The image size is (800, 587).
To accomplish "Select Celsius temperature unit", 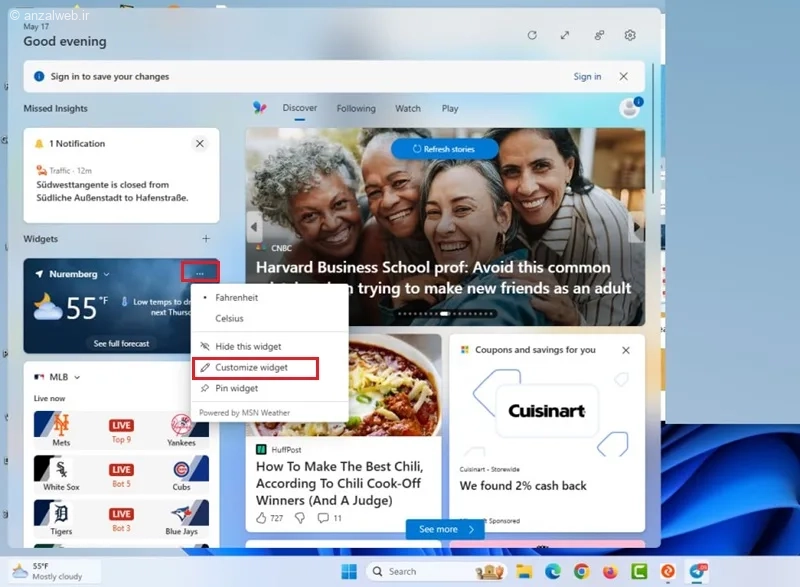I will click(229, 319).
